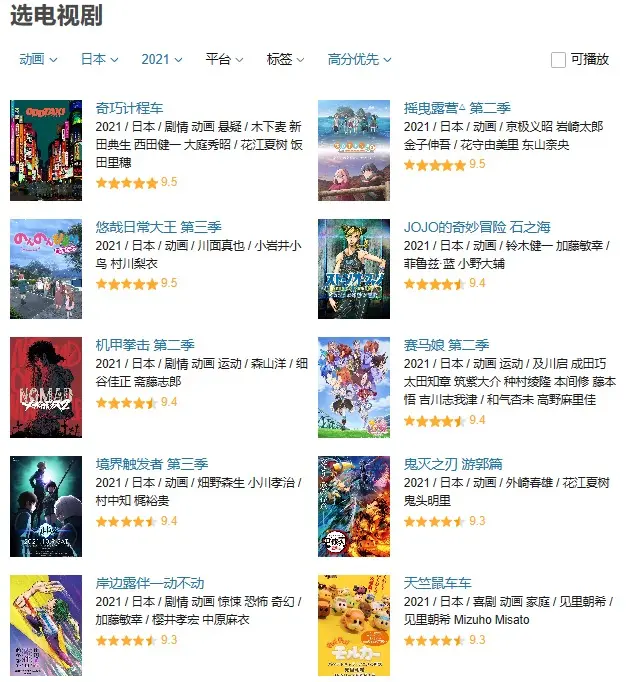Click the 奇巧计程车 poster thumbnail
Screen dimensions: 626x682
[46, 150]
